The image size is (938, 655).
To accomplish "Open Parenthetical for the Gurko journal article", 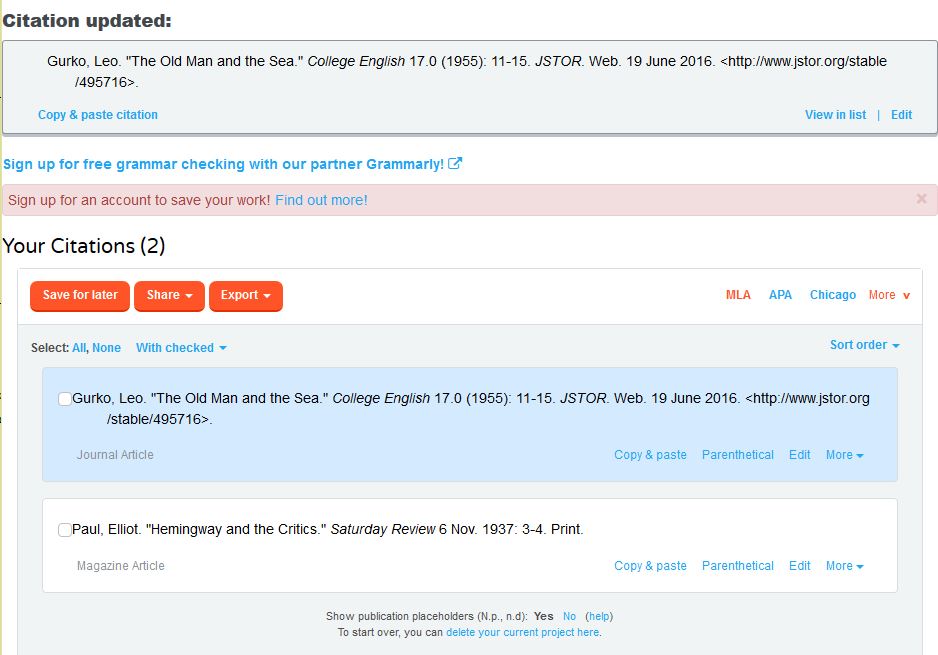I will pyautogui.click(x=737, y=455).
